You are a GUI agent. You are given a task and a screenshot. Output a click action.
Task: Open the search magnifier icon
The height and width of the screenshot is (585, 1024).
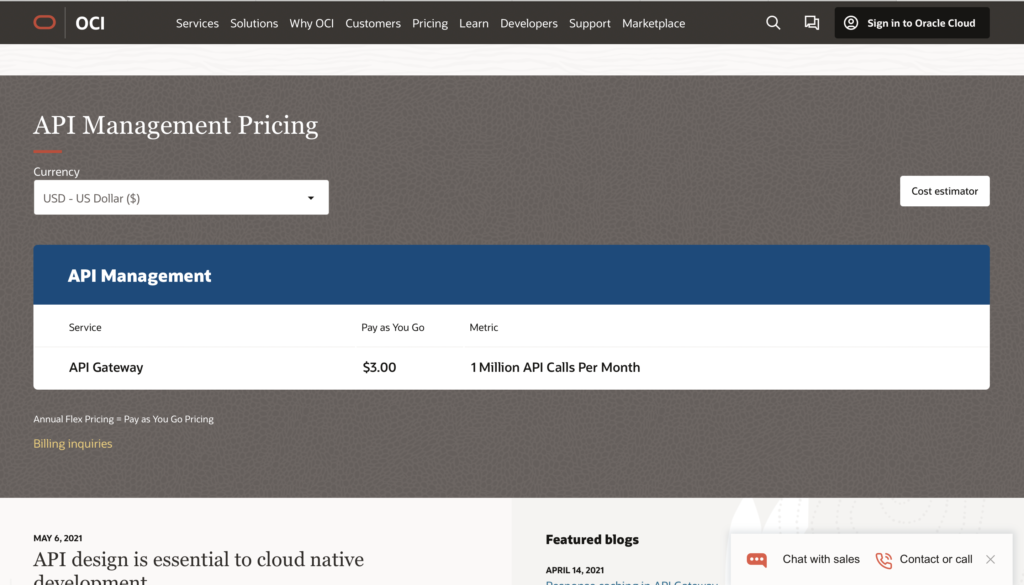point(773,23)
